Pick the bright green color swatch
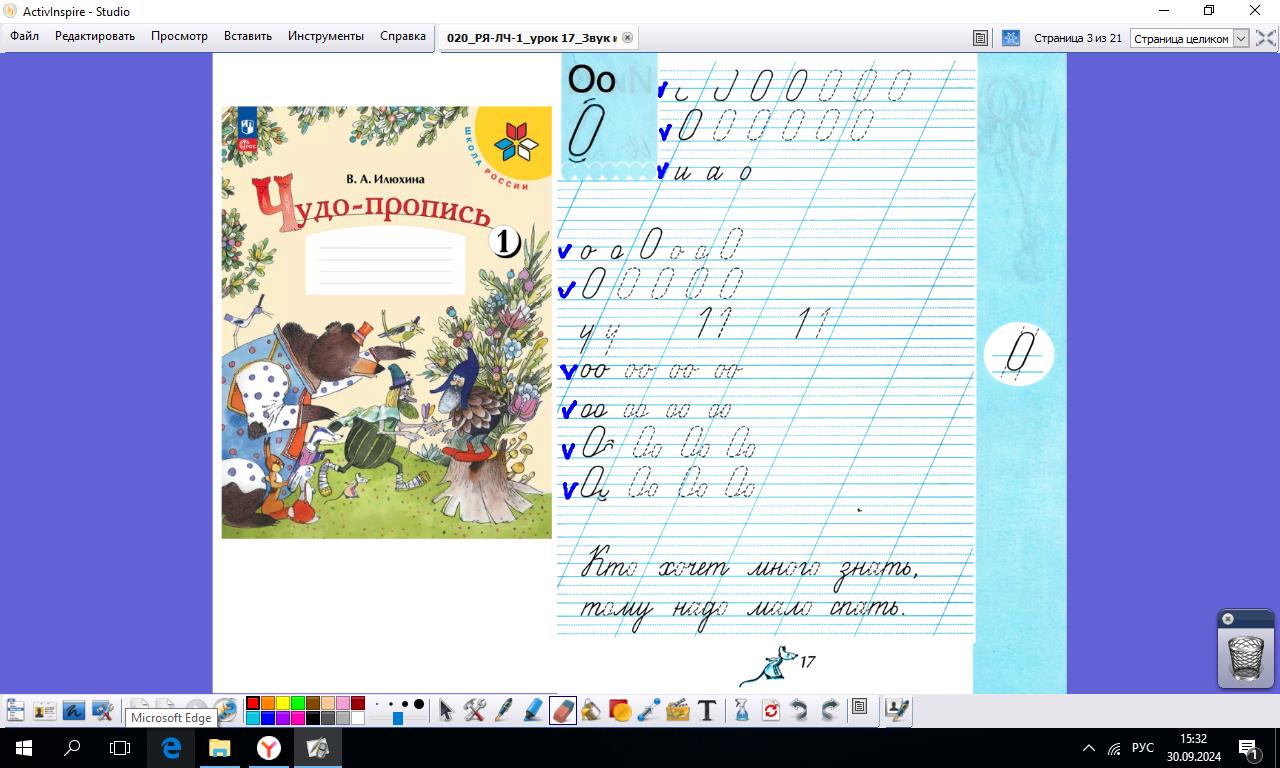1280x768 pixels. pos(298,703)
